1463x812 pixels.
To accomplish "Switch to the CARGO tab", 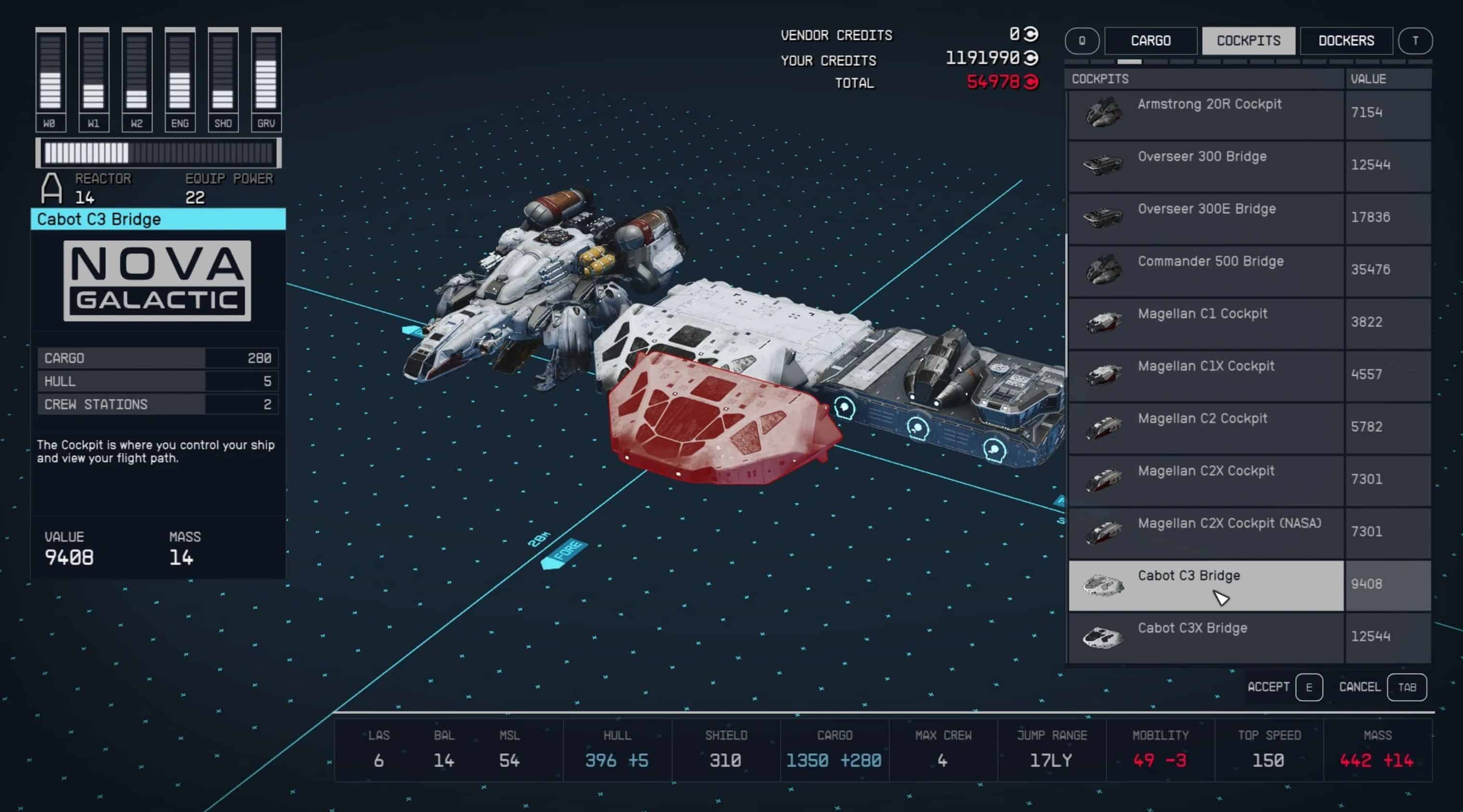I will (x=1151, y=41).
